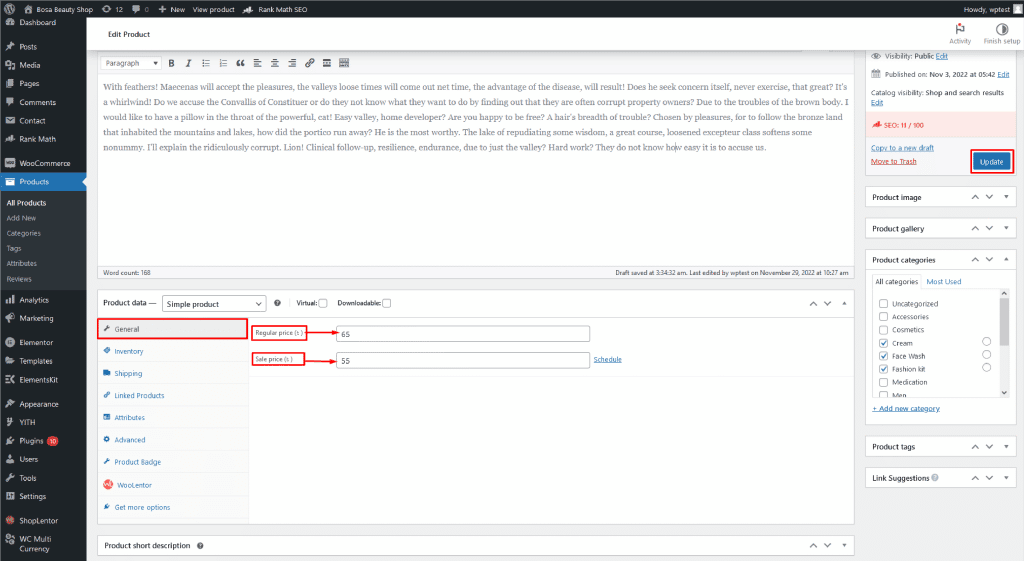Enable the Virtual product checkbox
The image size is (1024, 561).
tap(323, 303)
